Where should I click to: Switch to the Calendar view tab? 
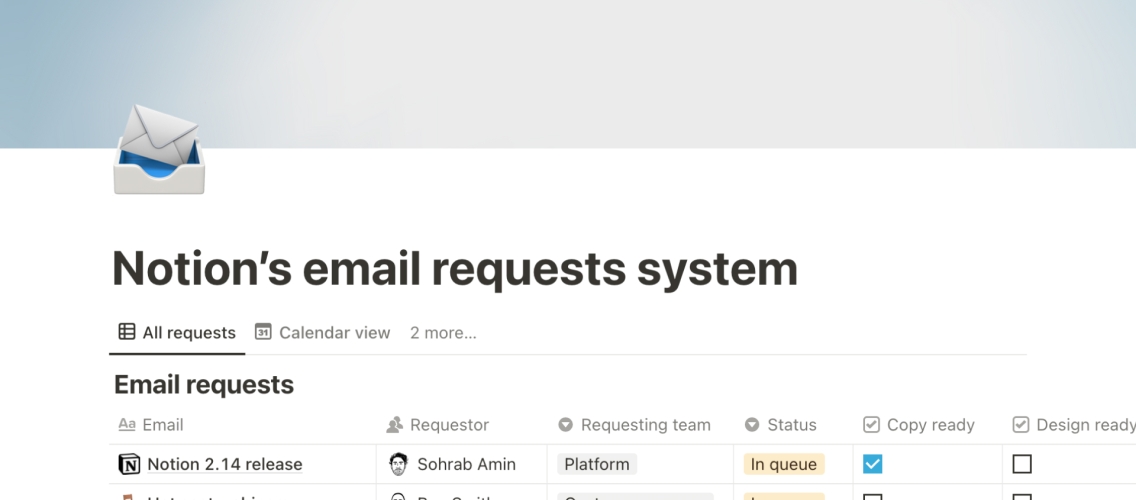click(334, 333)
